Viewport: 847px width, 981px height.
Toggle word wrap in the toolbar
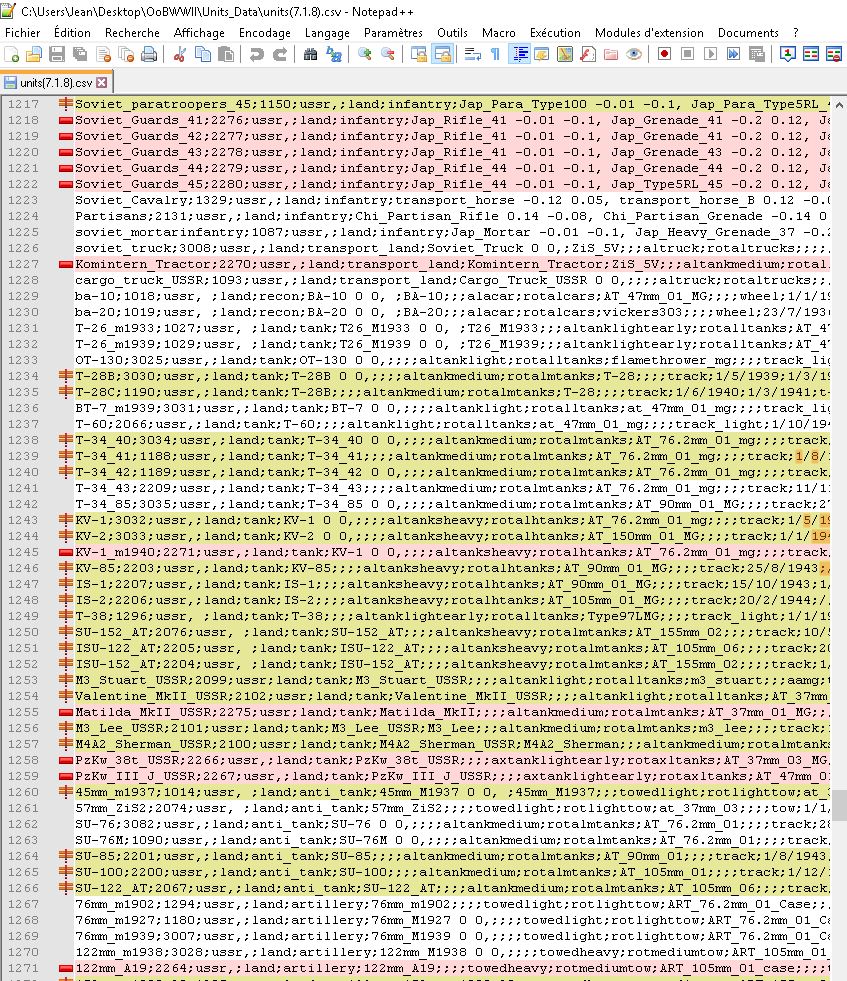click(472, 54)
